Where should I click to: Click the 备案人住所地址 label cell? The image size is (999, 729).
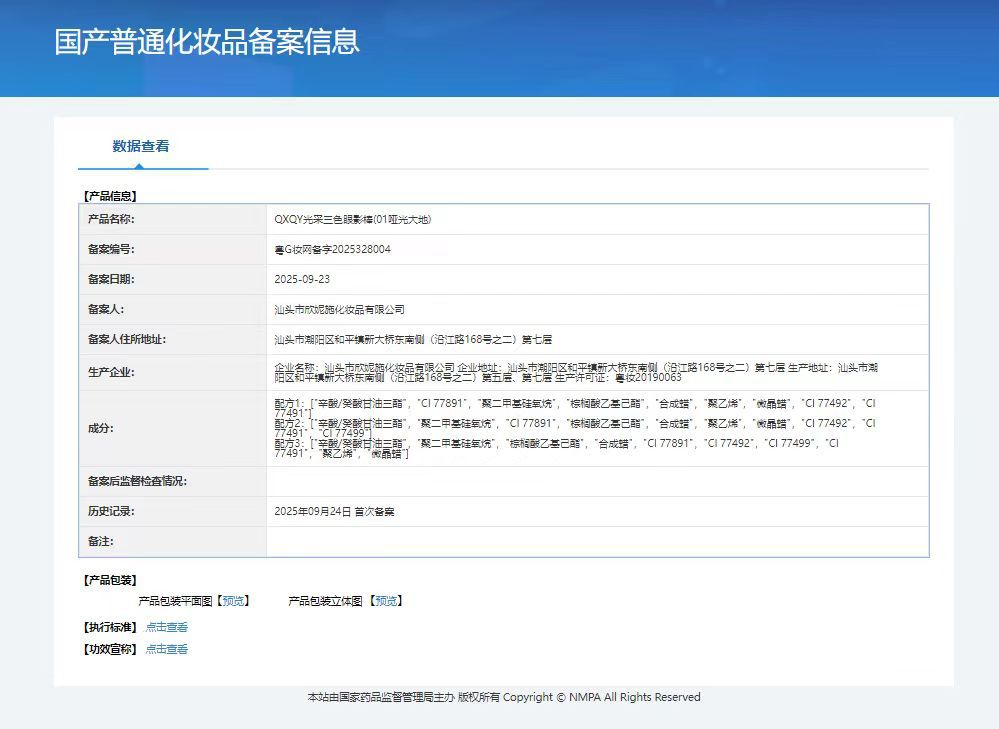coord(173,339)
